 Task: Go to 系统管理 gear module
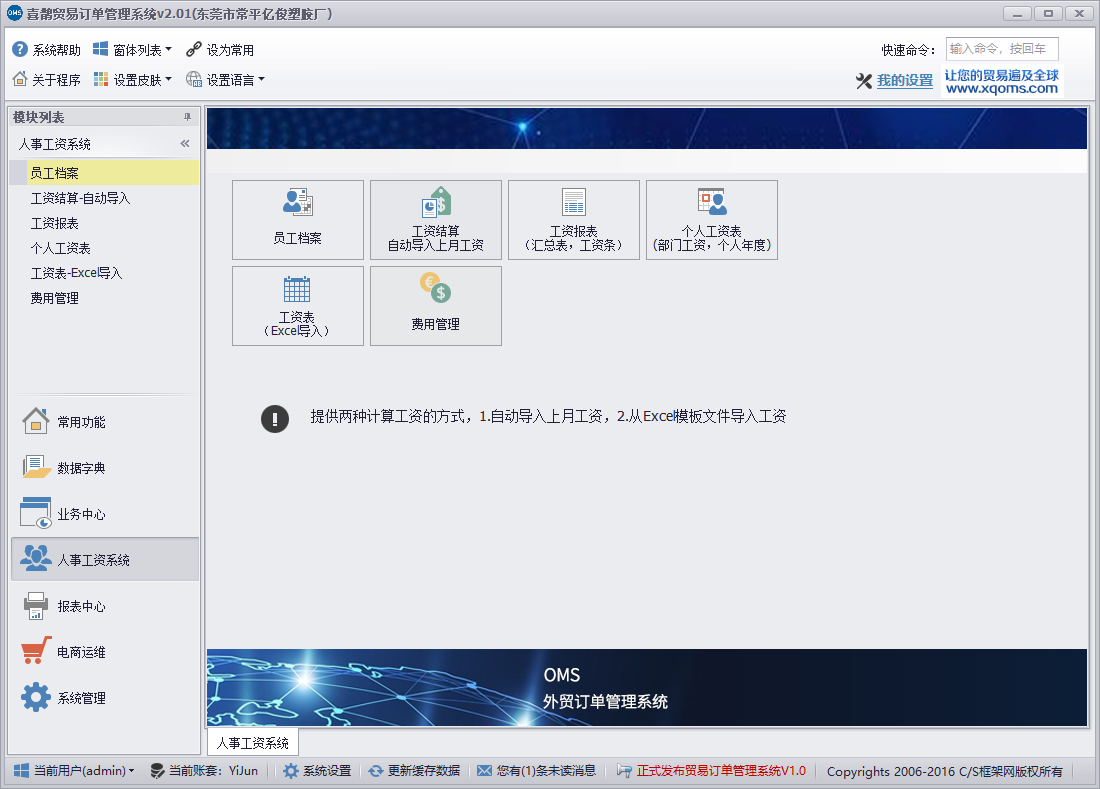[105, 698]
